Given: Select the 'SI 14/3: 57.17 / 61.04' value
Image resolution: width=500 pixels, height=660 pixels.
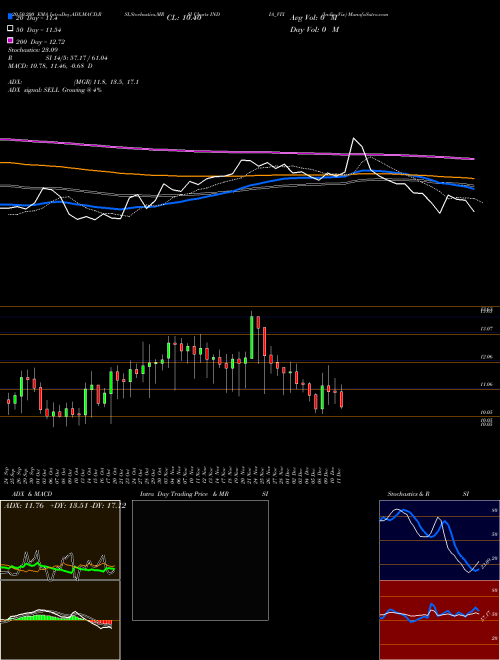Looking at the screenshot, I should pyautogui.click(x=77, y=58).
